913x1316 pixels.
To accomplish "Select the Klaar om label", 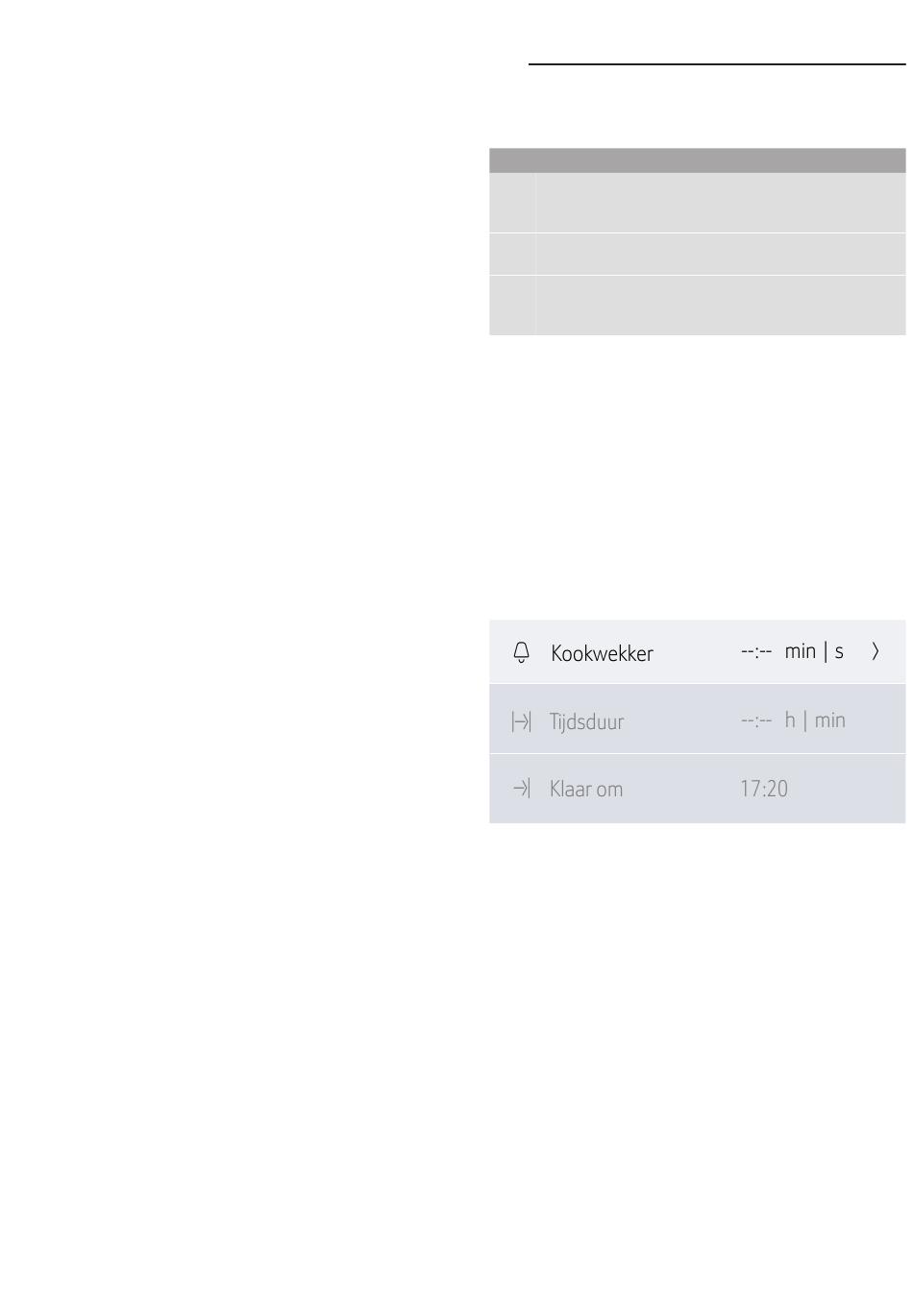I will (585, 790).
